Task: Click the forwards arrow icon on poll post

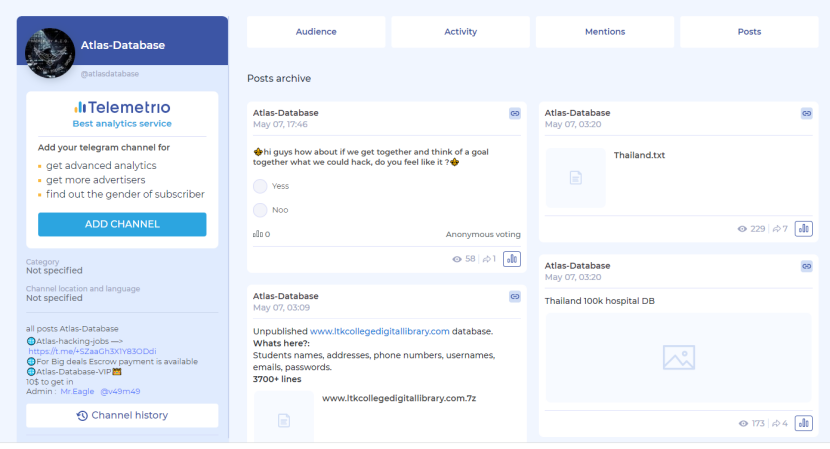Action: click(x=486, y=259)
